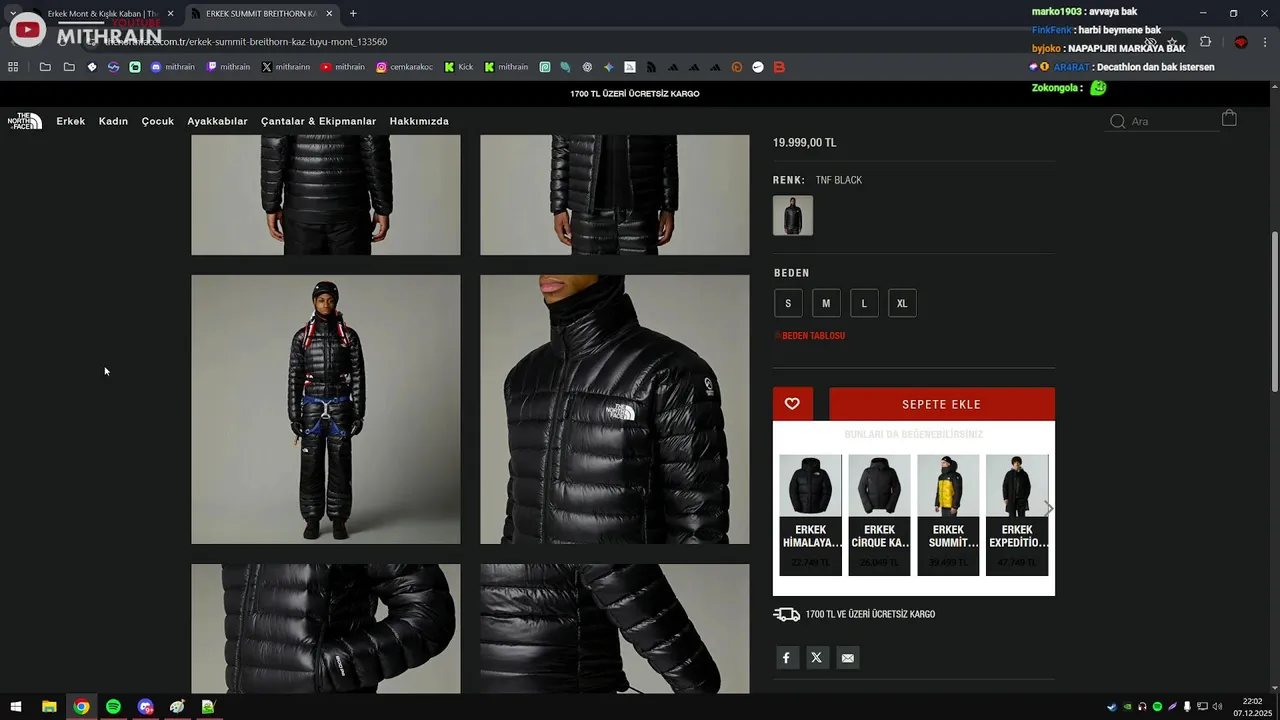Close the ERKEK SUMMIT BREITHORN tab
Image resolution: width=1280 pixels, height=720 pixels.
tap(328, 13)
